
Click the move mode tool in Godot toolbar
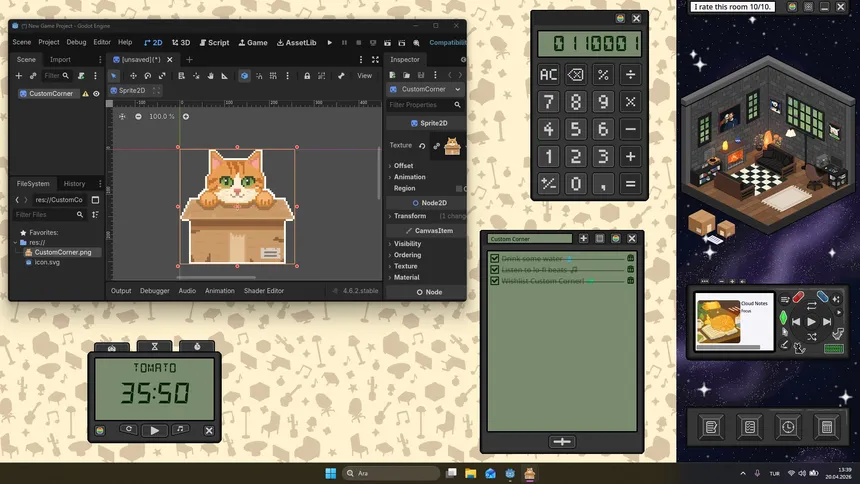pyautogui.click(x=131, y=76)
